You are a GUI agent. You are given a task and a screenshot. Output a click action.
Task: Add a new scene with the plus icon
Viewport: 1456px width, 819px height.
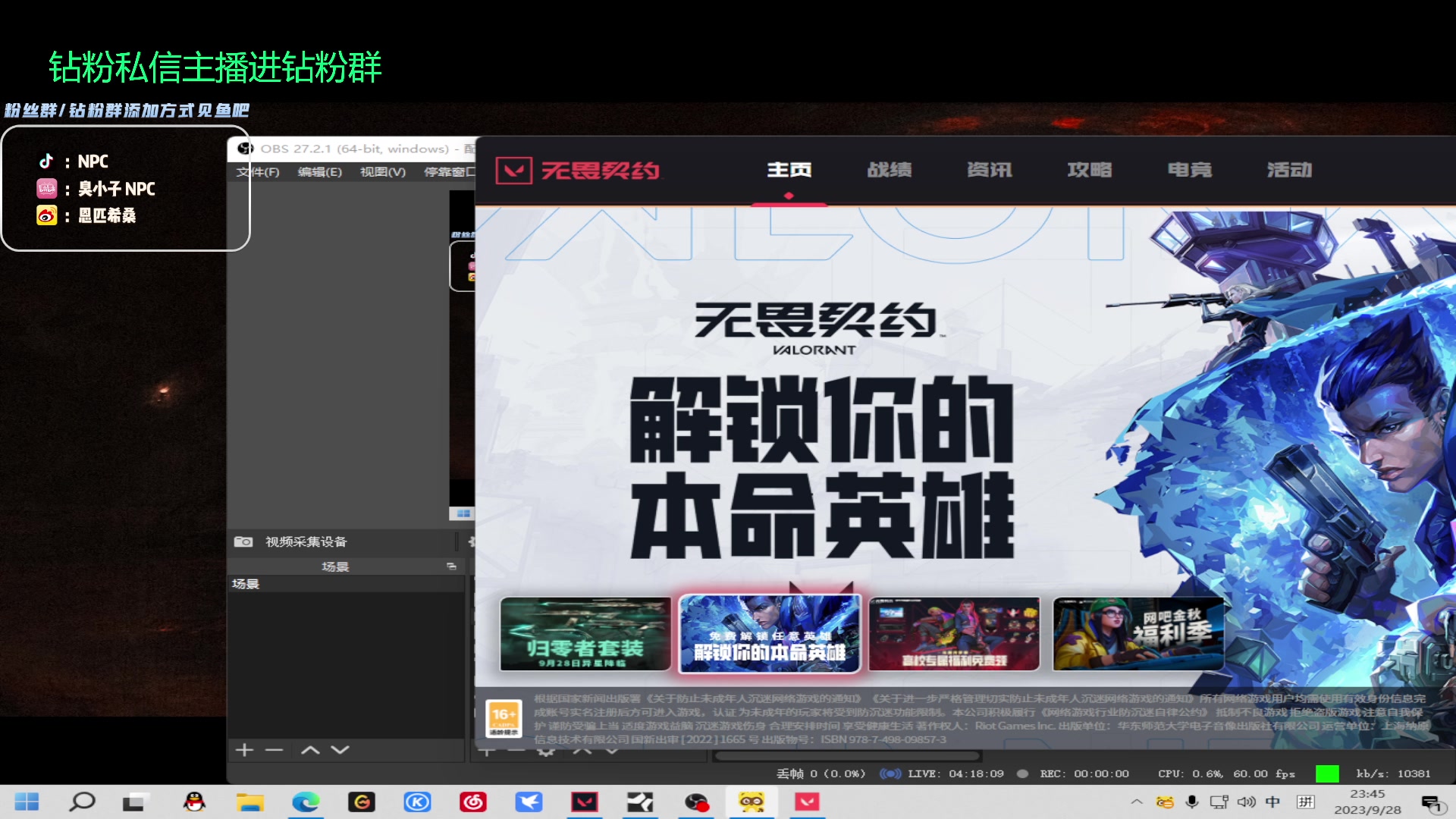click(244, 749)
